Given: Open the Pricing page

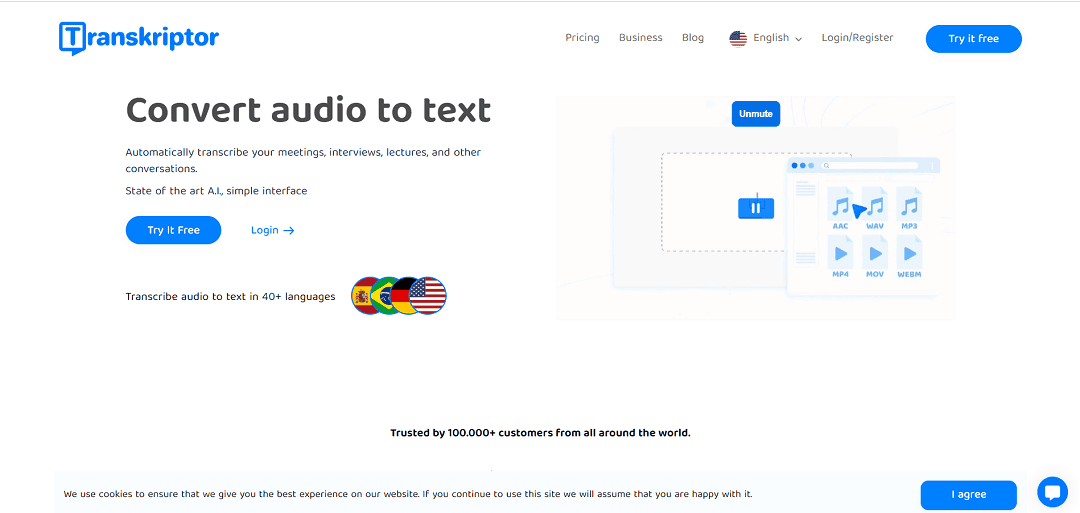Looking at the screenshot, I should (582, 38).
